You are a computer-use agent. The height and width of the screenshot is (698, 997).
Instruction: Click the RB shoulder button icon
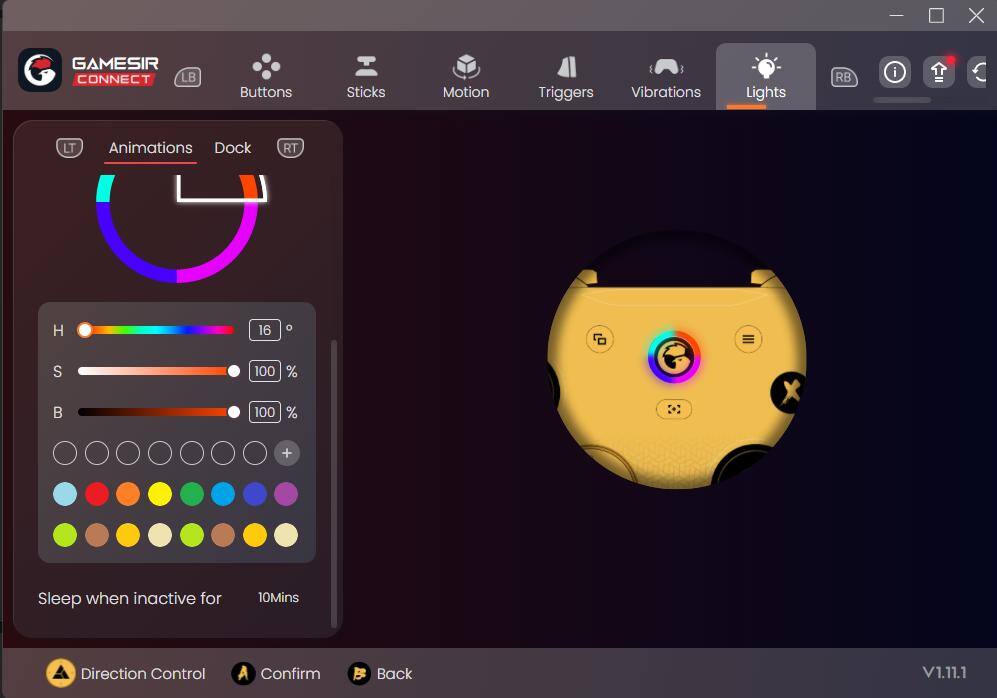(x=844, y=77)
